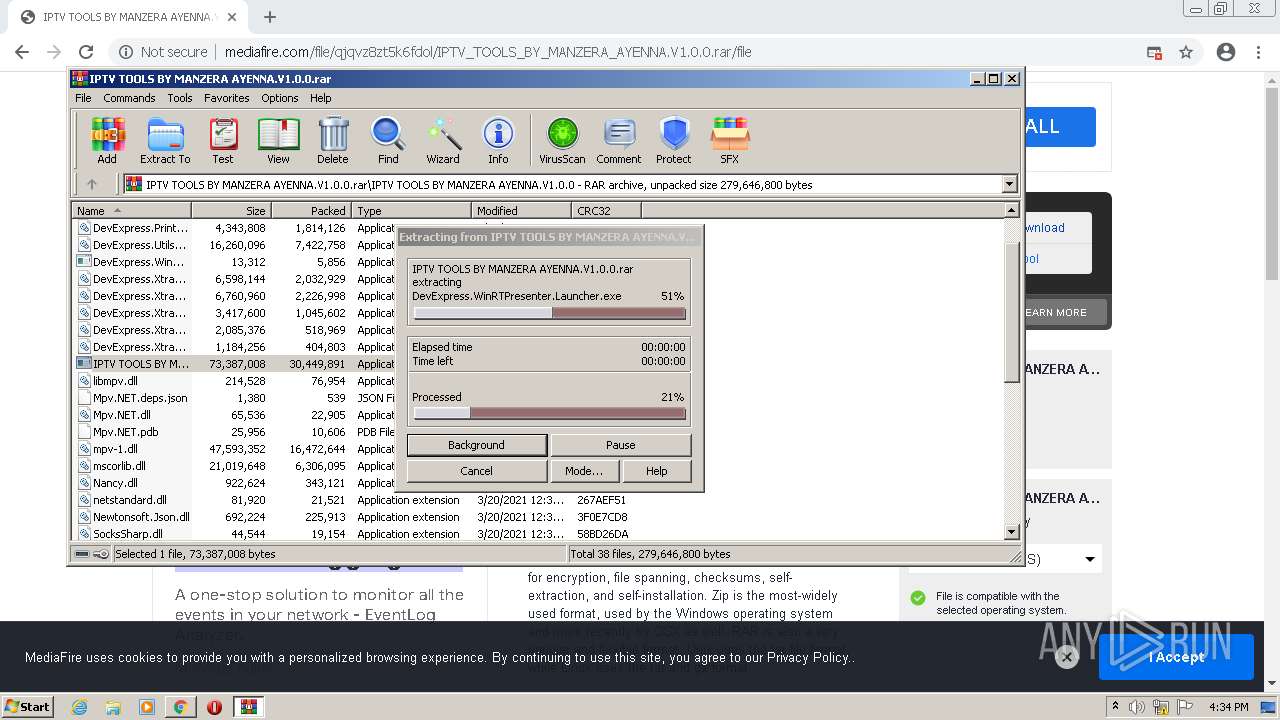Screen dimensions: 1280x720
Task: Click browser back arrow
Action: click(22, 52)
